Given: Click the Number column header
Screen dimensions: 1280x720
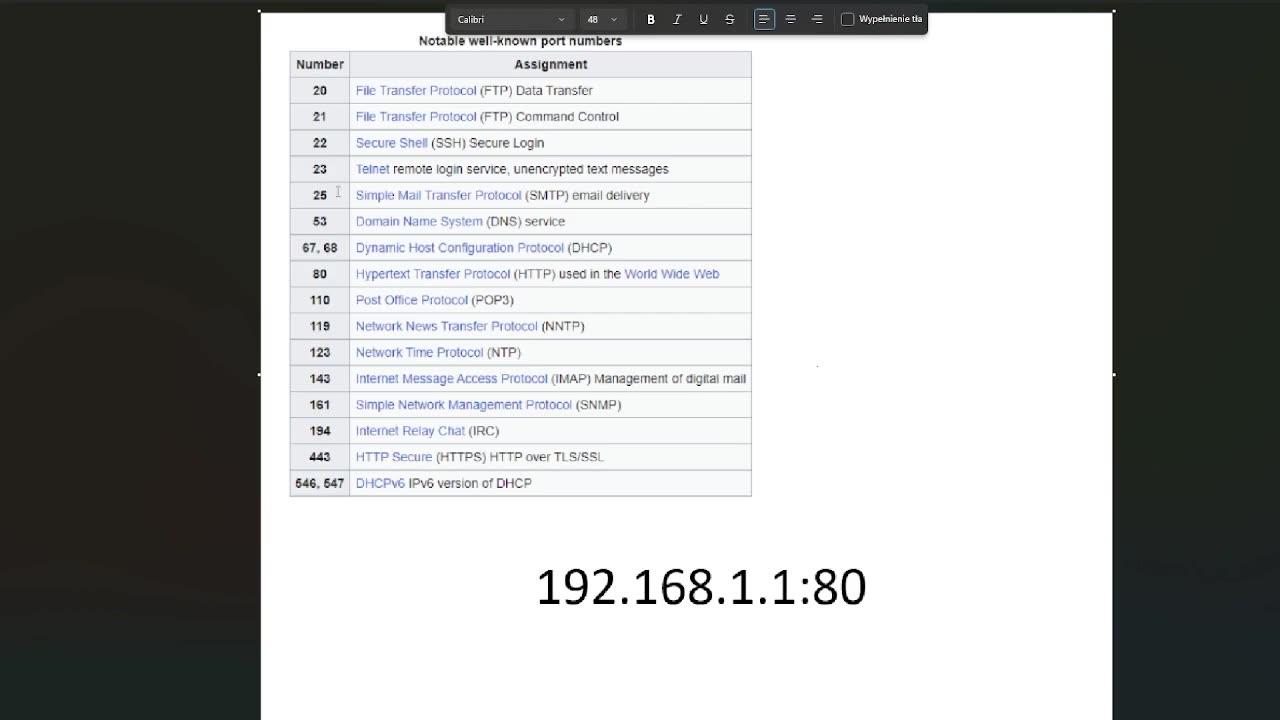Looking at the screenshot, I should pos(320,64).
